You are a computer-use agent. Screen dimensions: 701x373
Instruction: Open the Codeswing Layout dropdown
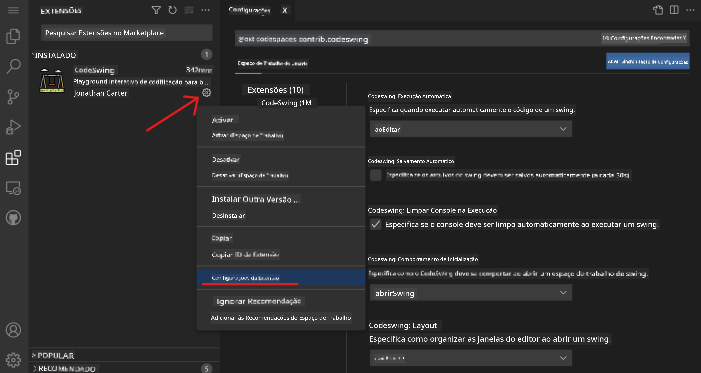click(x=471, y=358)
